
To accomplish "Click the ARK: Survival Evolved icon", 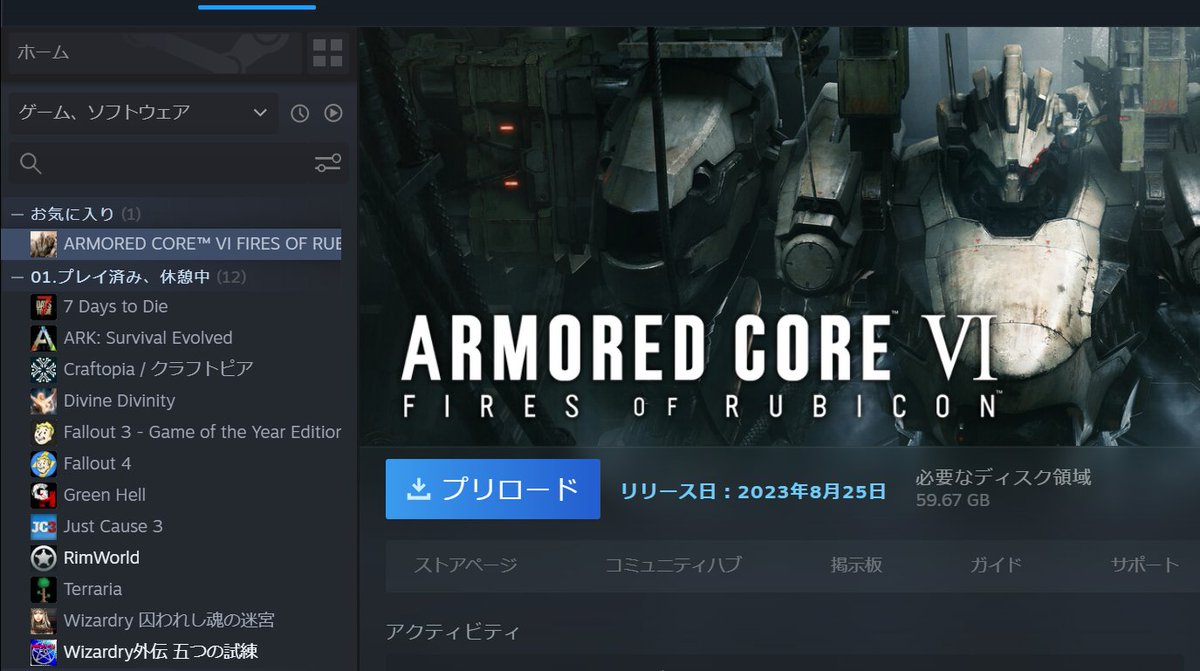I will (44, 338).
